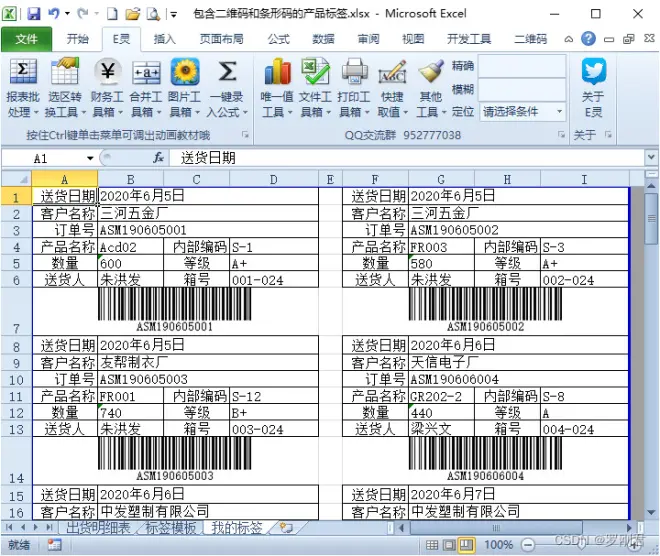Switch to the 数据 ribbon tab

323,39
